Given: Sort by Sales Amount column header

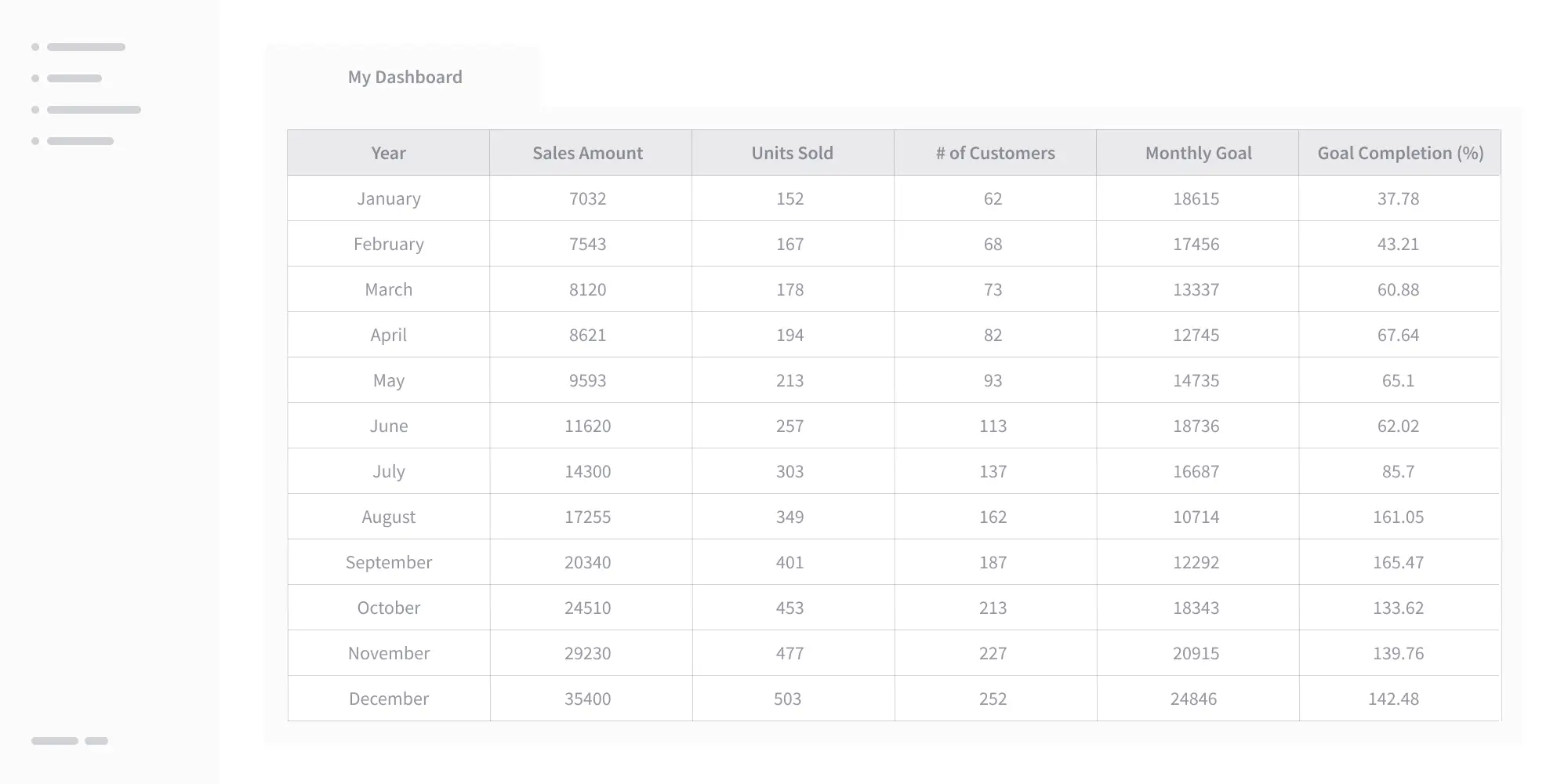Looking at the screenshot, I should point(587,153).
